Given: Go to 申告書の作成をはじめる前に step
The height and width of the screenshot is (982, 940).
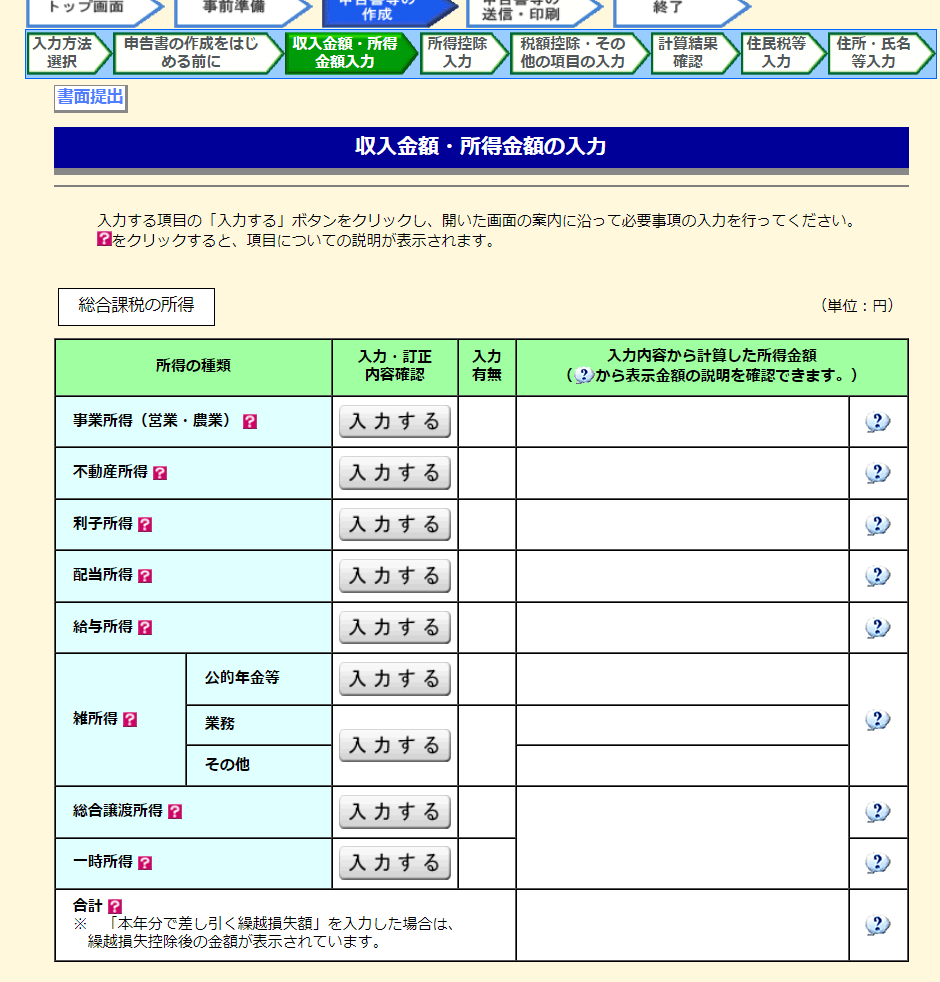Looking at the screenshot, I should coord(198,53).
